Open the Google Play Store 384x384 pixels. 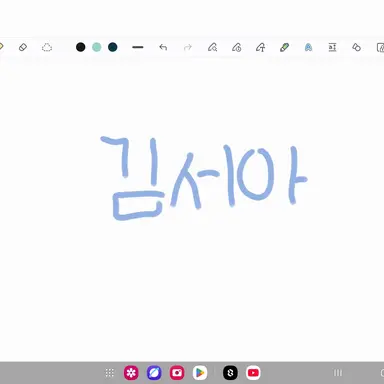pyautogui.click(x=200, y=373)
